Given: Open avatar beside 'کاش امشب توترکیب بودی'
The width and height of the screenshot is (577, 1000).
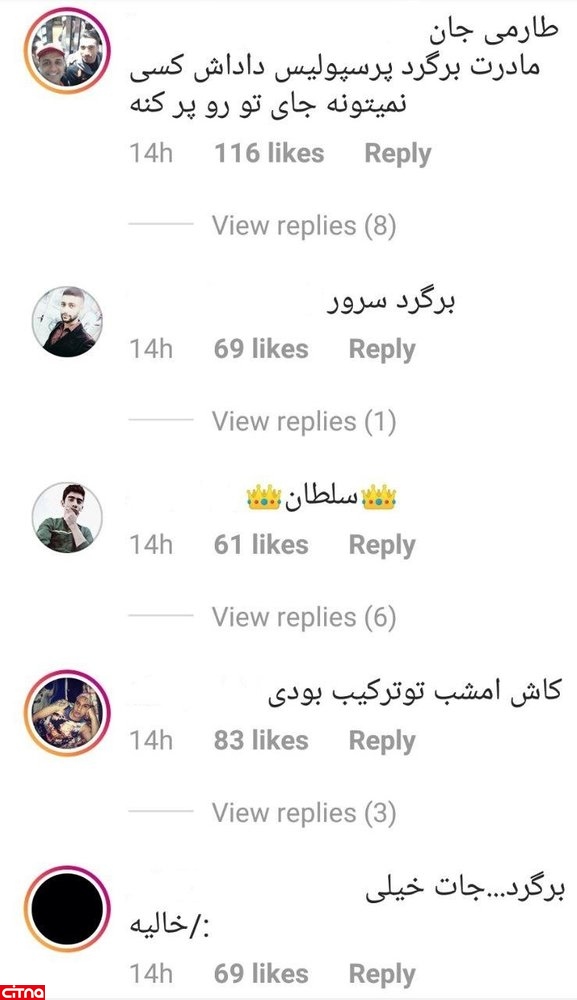Looking at the screenshot, I should coord(67,713).
